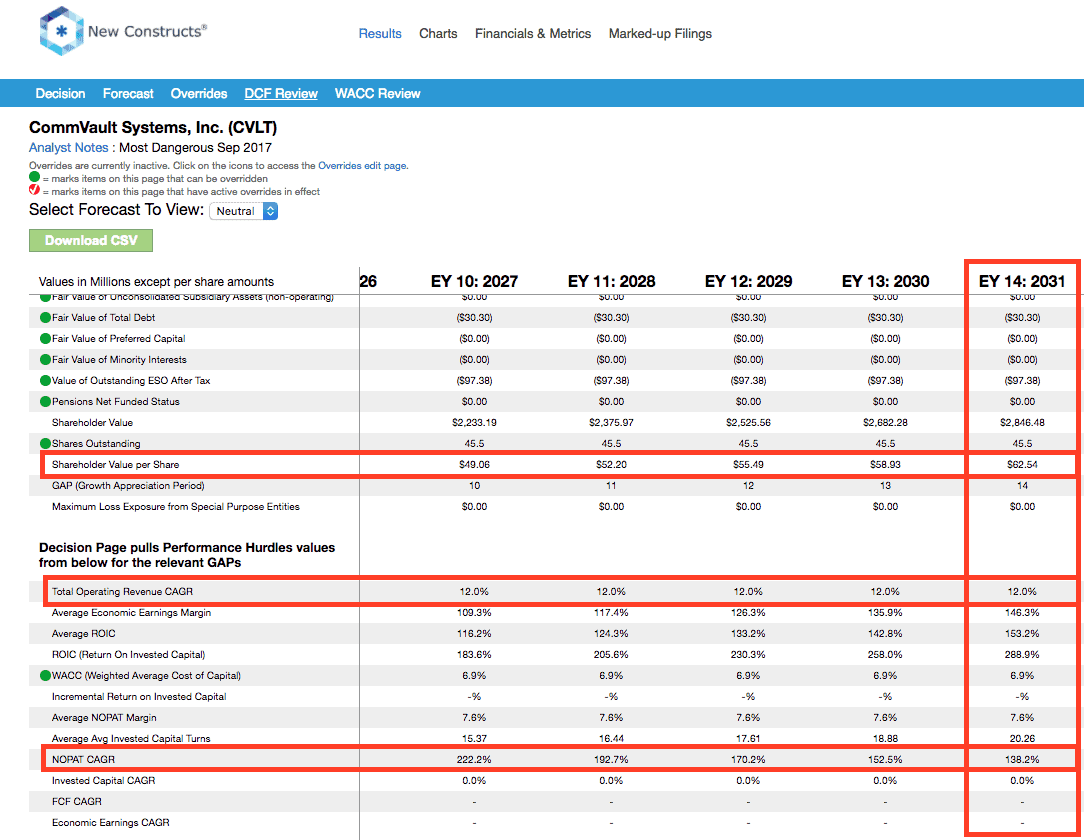Select the EY 11: 2028 column header

coord(611,281)
